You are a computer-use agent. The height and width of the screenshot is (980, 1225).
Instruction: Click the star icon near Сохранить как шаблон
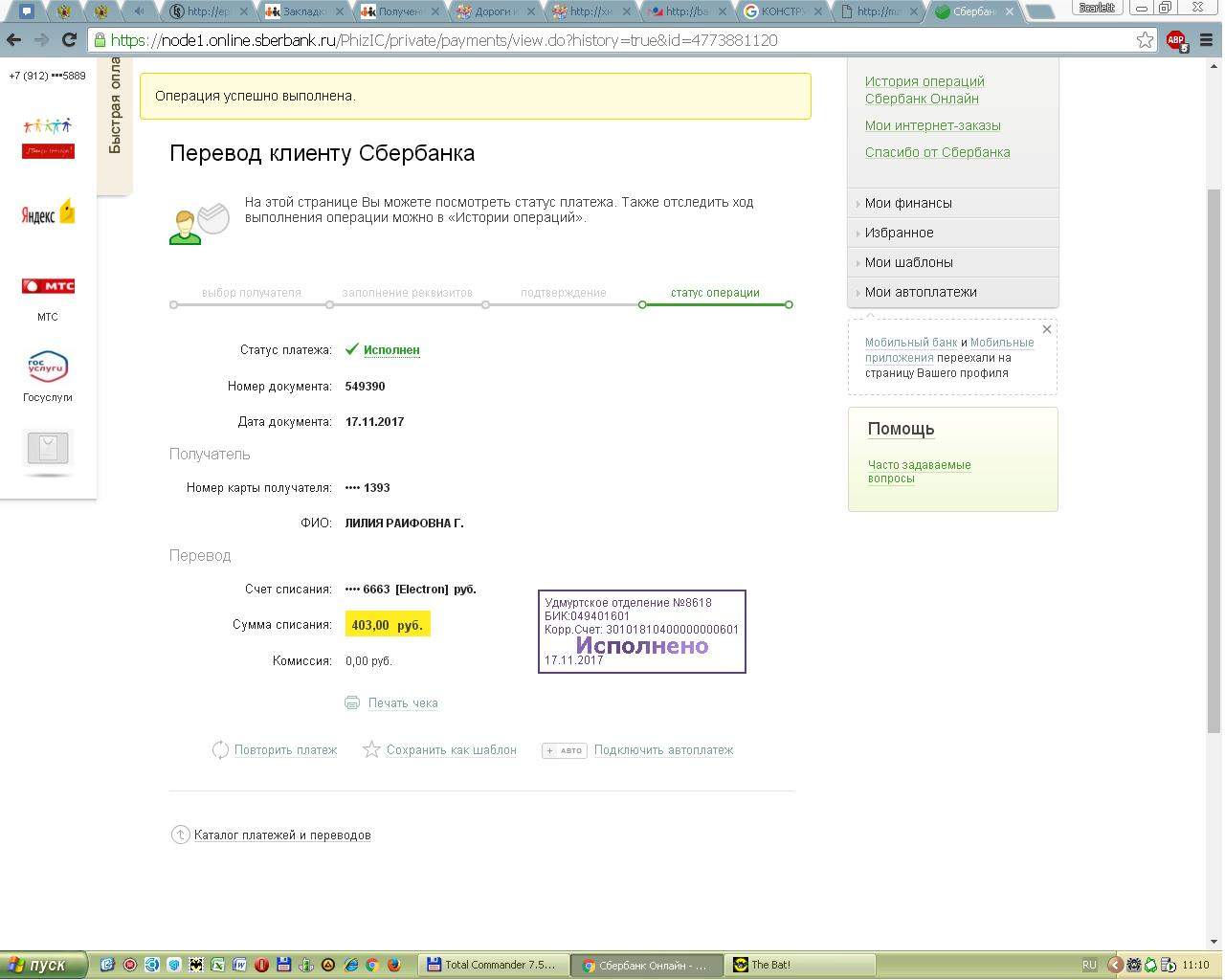(x=371, y=749)
